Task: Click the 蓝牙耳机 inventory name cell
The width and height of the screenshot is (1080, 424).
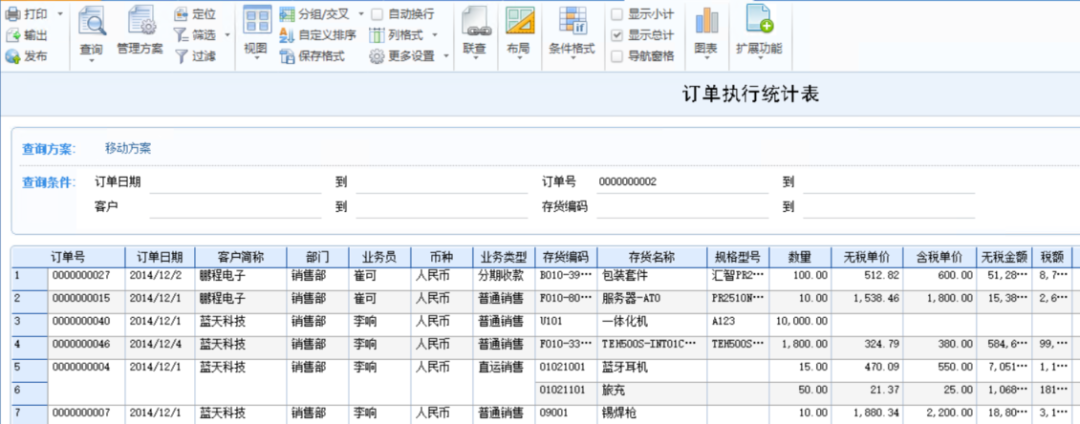Action: click(x=652, y=368)
